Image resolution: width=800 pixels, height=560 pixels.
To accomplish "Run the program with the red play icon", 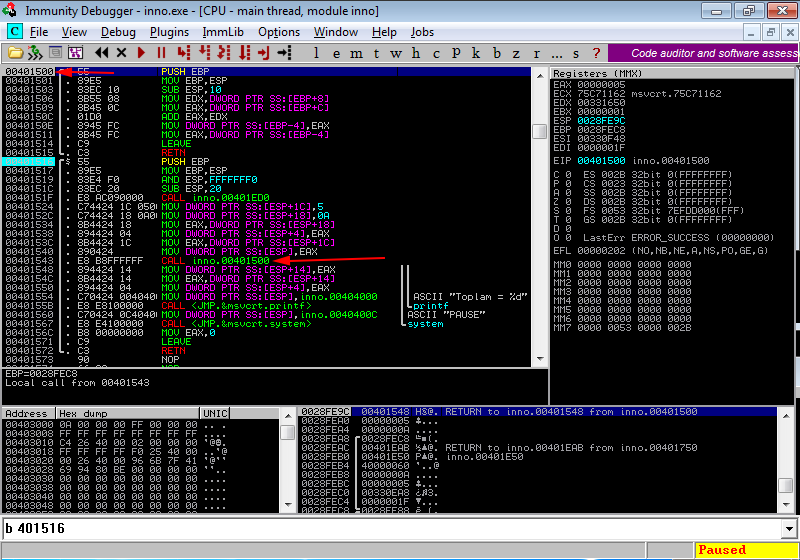I will click(141, 53).
